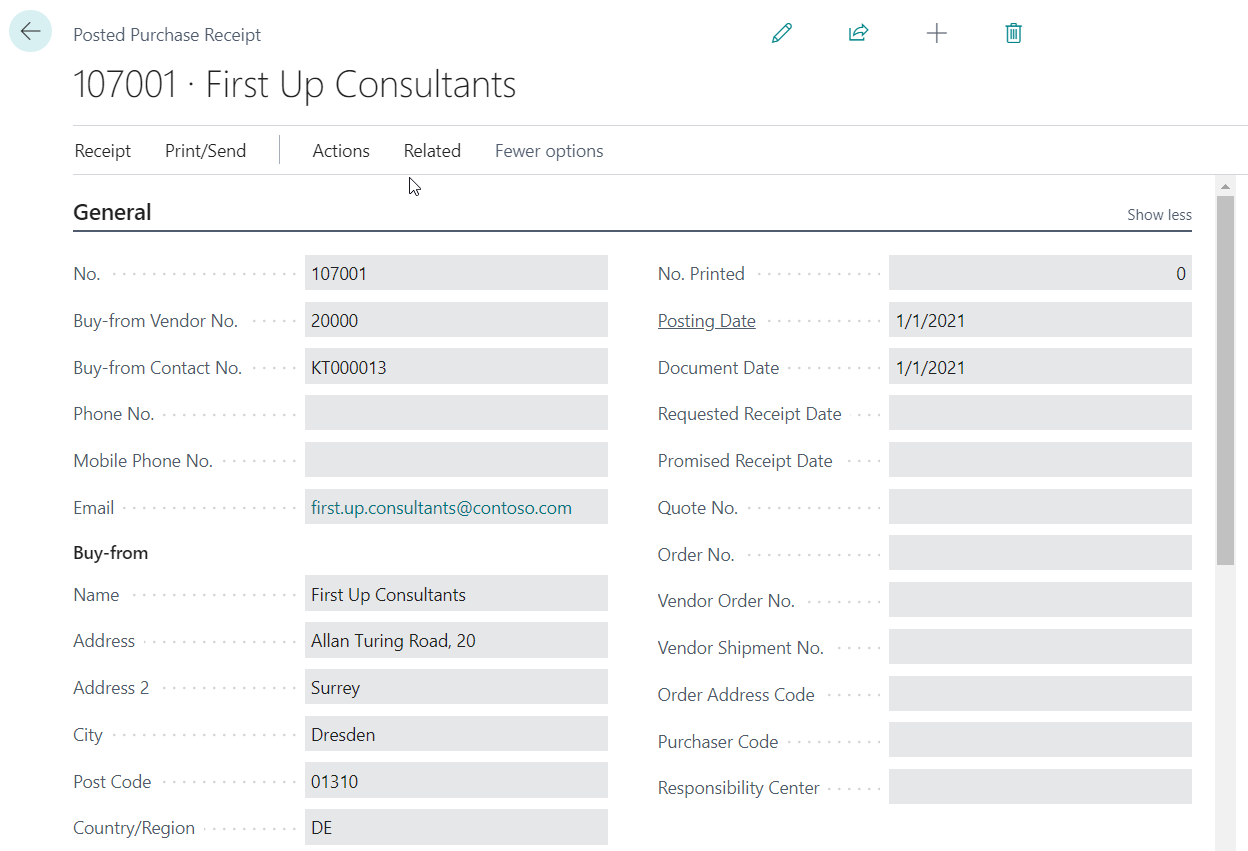Select the Buy-from Contact No. field
Screen dimensions: 1248x851
456,367
